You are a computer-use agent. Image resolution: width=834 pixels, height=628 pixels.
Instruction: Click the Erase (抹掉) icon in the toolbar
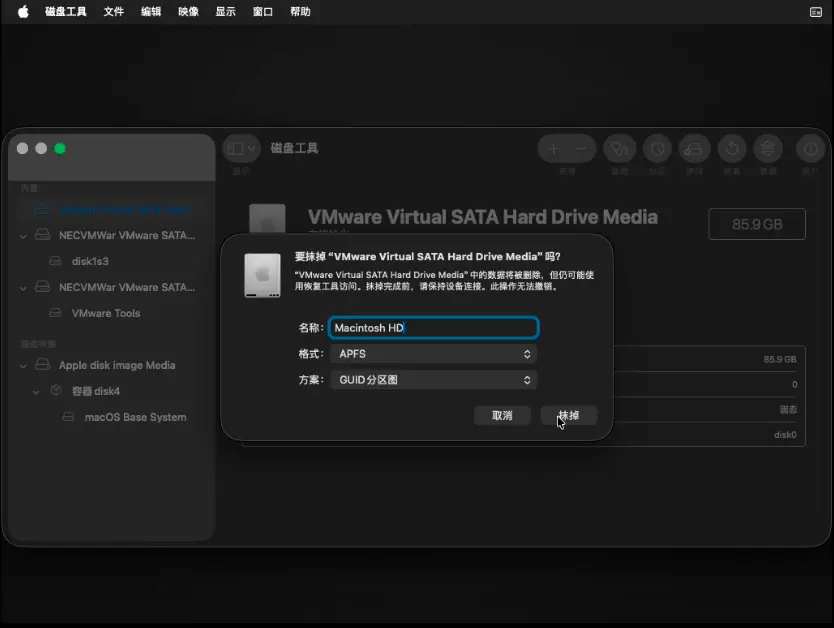tap(694, 149)
